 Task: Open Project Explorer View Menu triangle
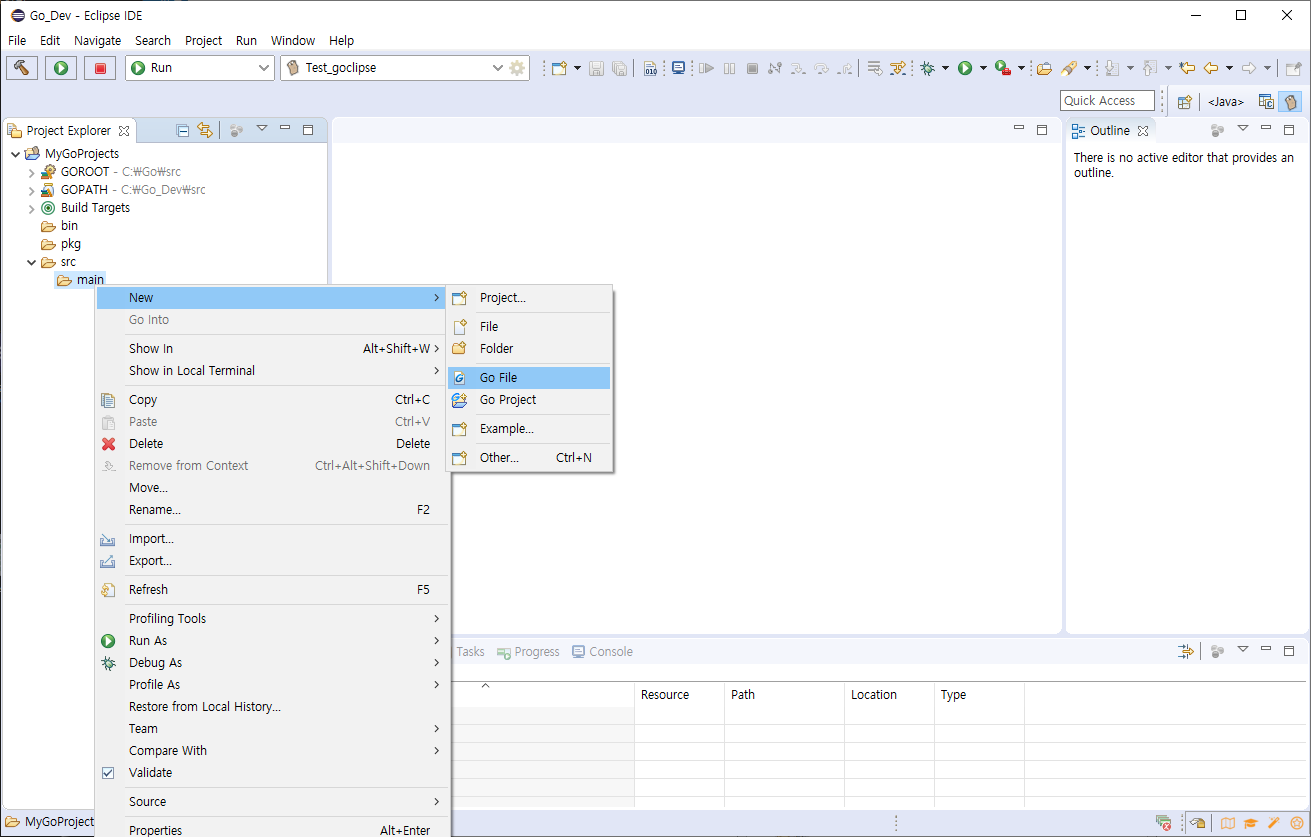click(262, 128)
